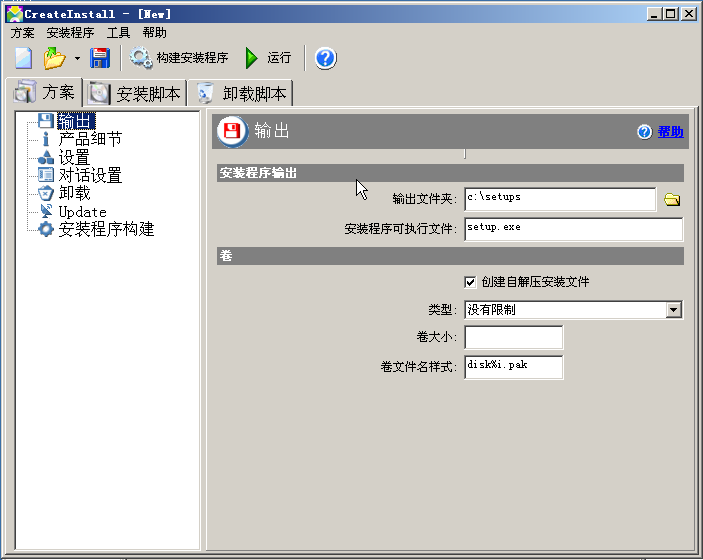The height and width of the screenshot is (560, 703).
Task: Toggle 创建自解压安装文件 checkbox
Action: [470, 282]
